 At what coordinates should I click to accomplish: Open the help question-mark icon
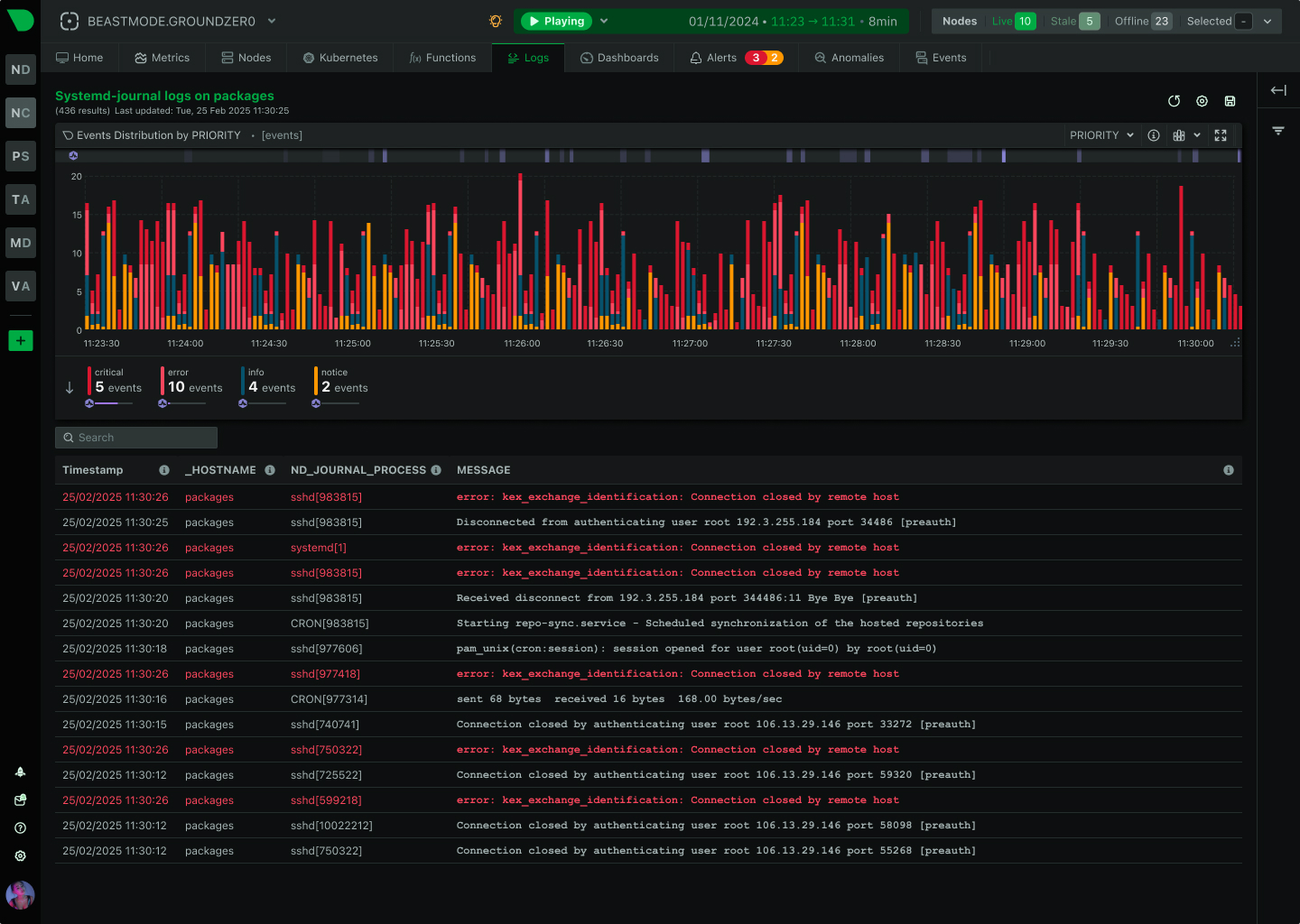click(20, 827)
